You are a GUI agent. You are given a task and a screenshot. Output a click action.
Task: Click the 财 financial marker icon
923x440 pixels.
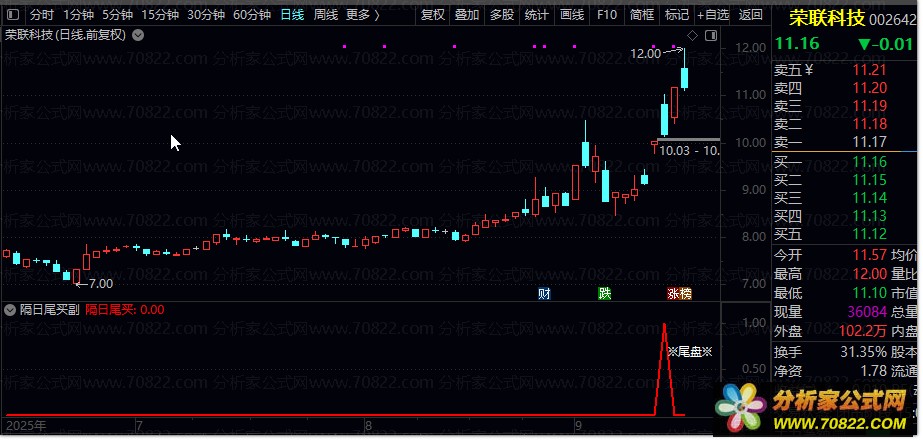544,293
